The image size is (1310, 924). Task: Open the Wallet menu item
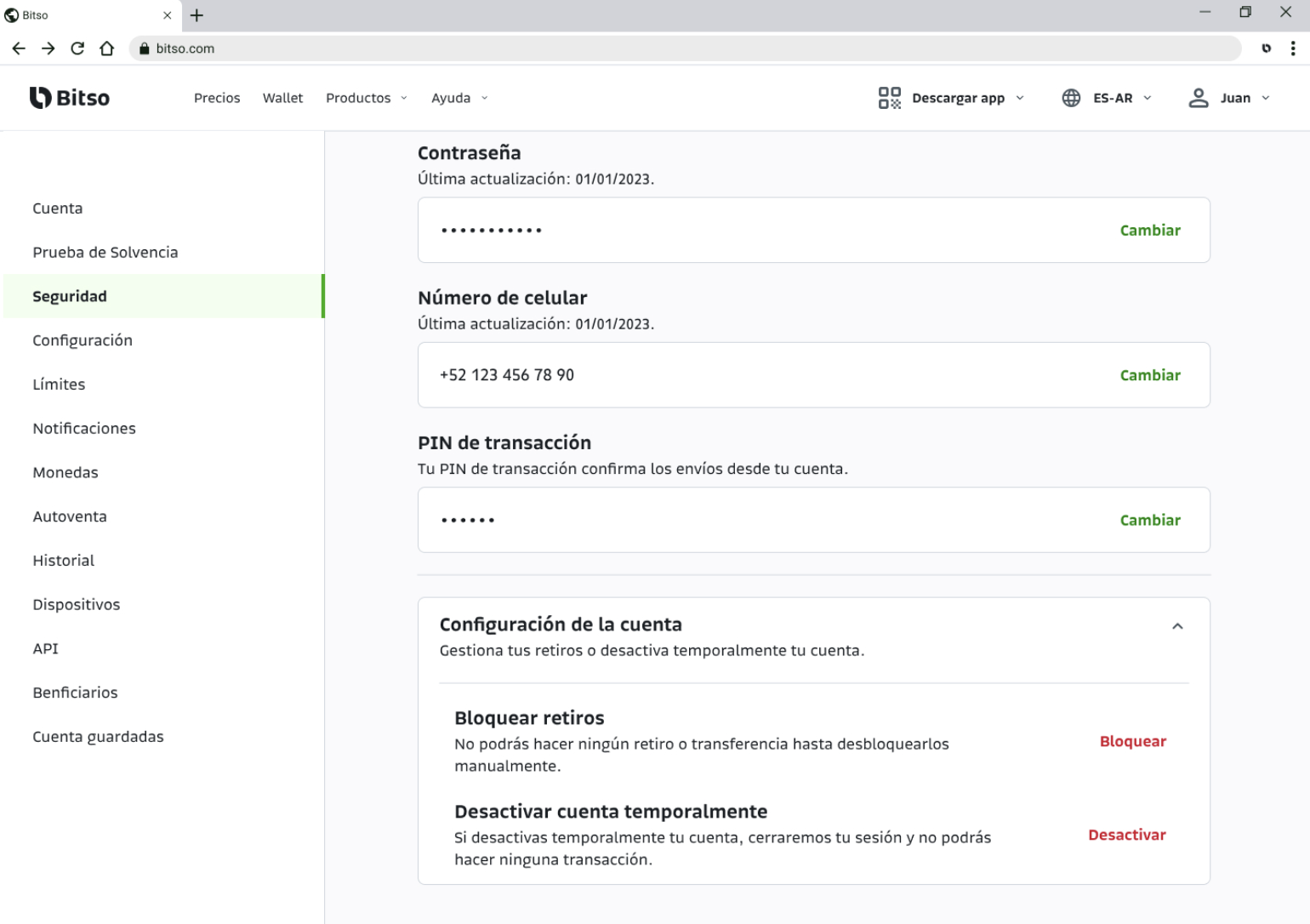click(x=282, y=98)
